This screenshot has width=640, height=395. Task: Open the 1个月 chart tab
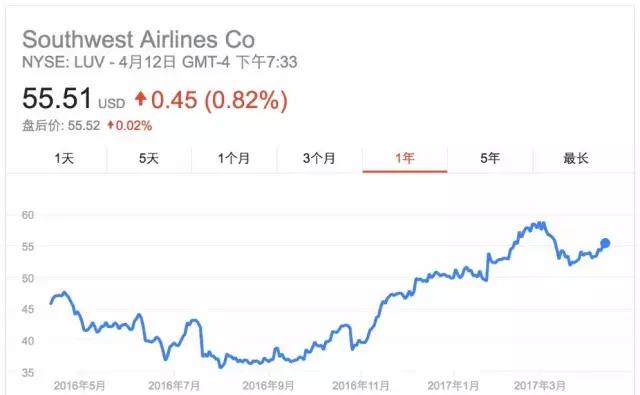[234, 158]
